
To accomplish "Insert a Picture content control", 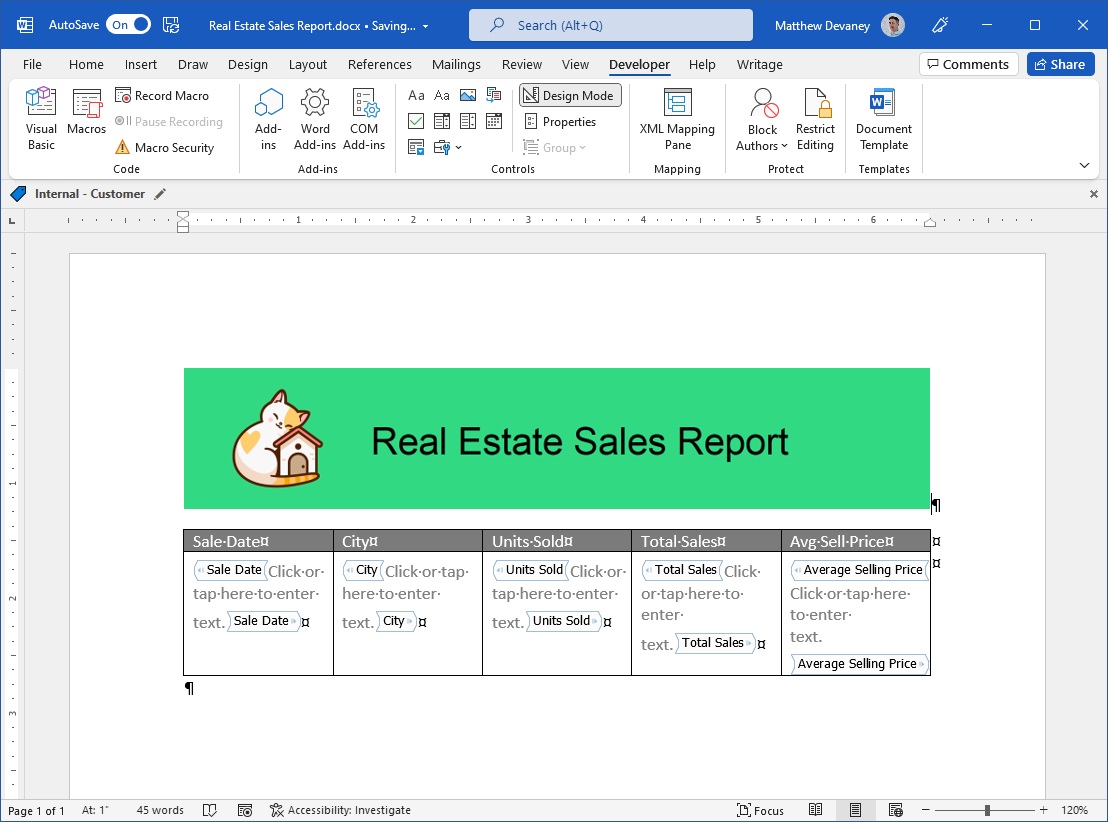I will [468, 95].
